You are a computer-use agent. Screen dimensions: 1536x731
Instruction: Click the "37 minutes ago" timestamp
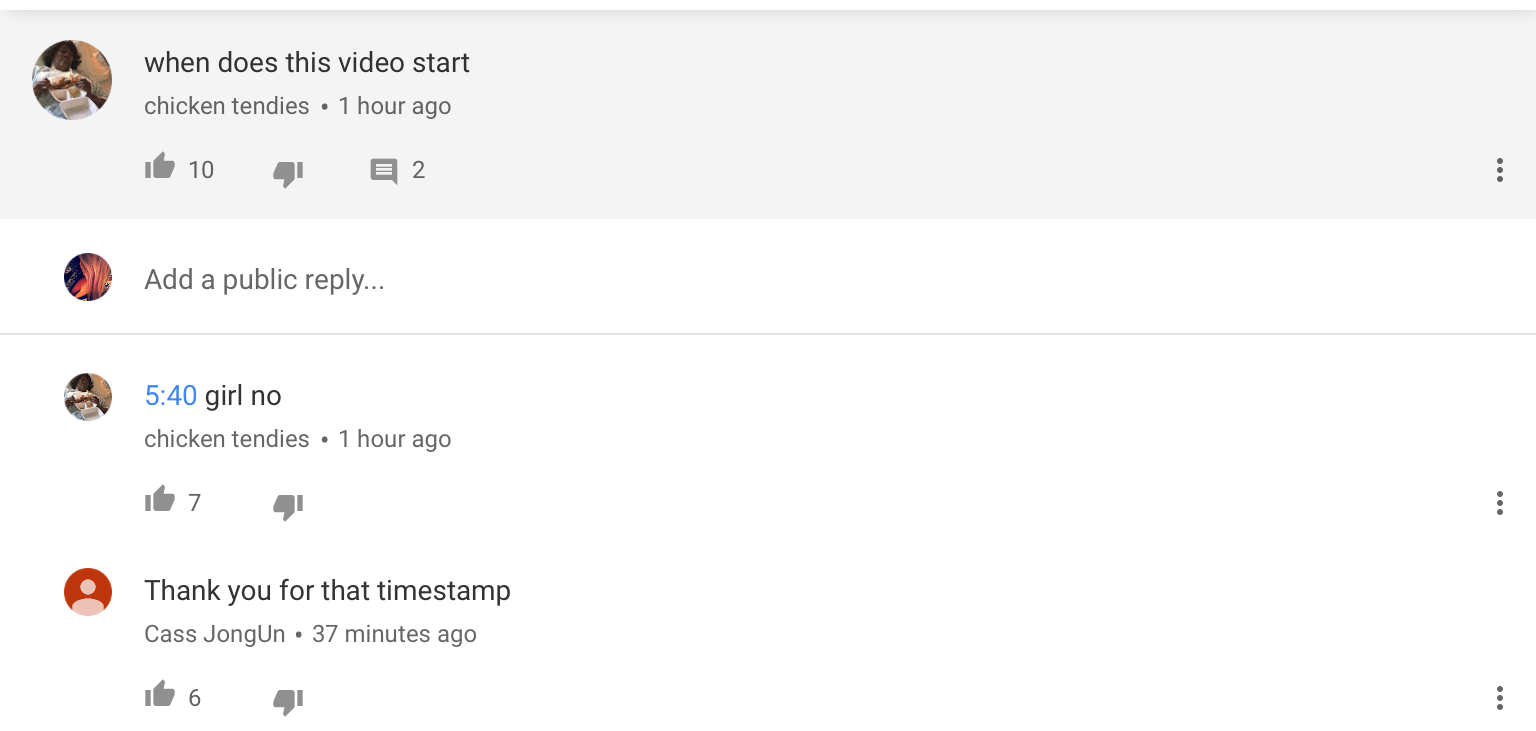tap(395, 634)
